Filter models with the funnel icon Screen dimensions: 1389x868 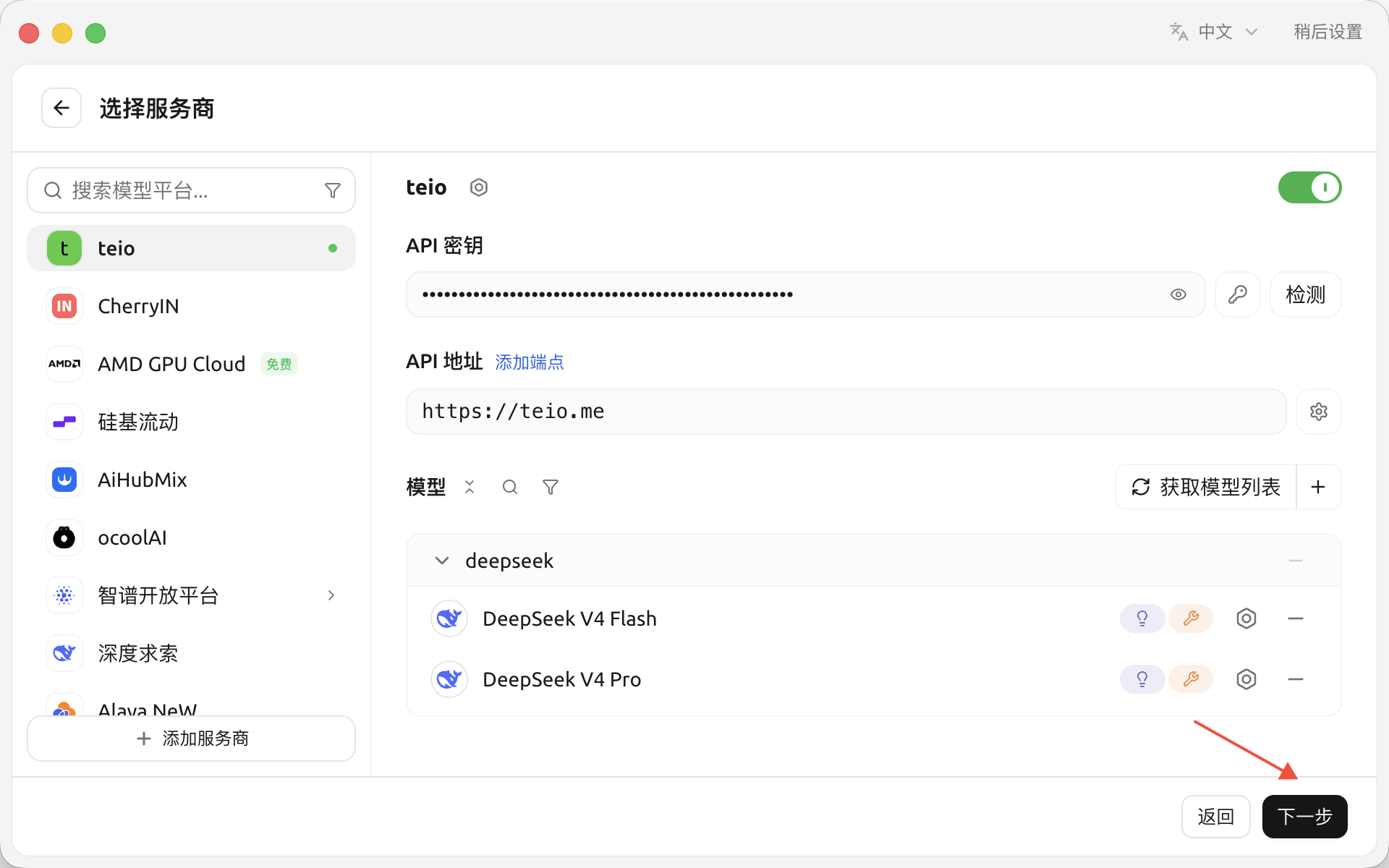(x=551, y=487)
